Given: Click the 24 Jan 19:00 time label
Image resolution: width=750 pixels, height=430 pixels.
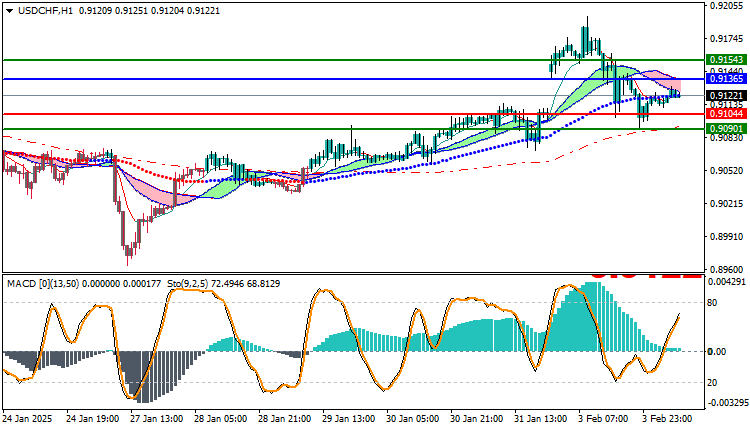Looking at the screenshot, I should [92, 419].
